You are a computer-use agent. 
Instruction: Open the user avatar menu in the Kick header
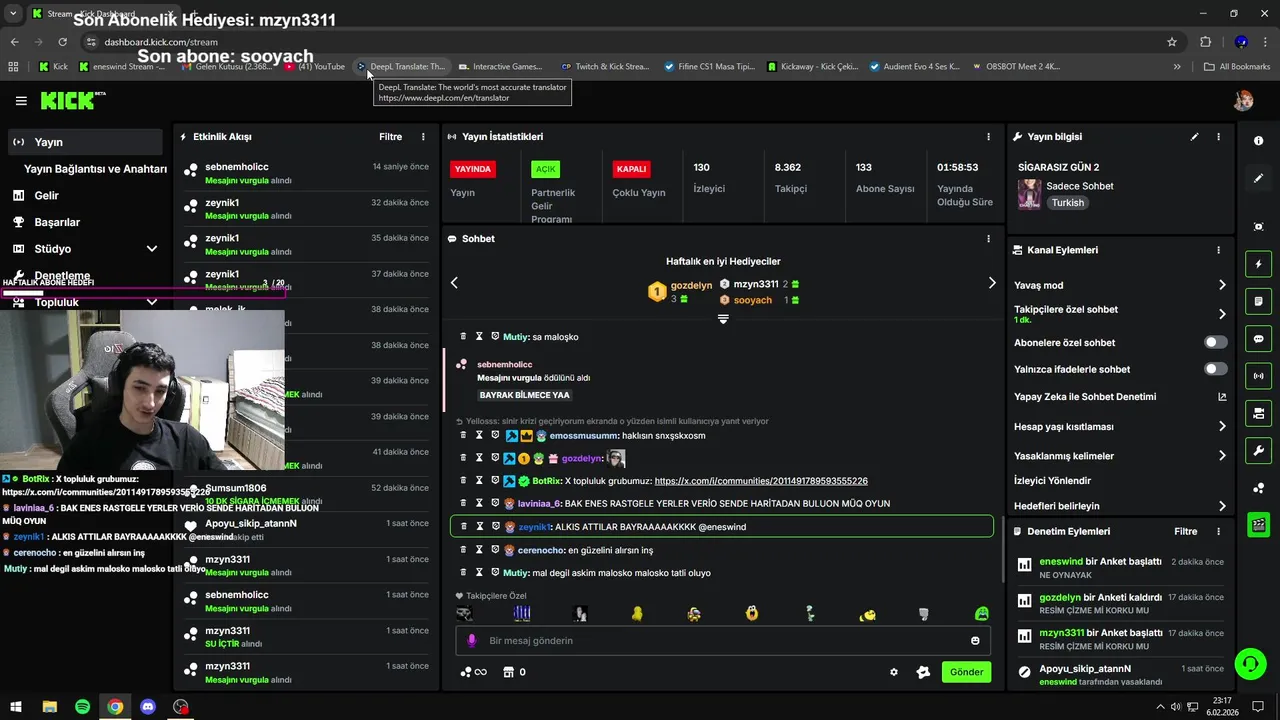point(1243,101)
